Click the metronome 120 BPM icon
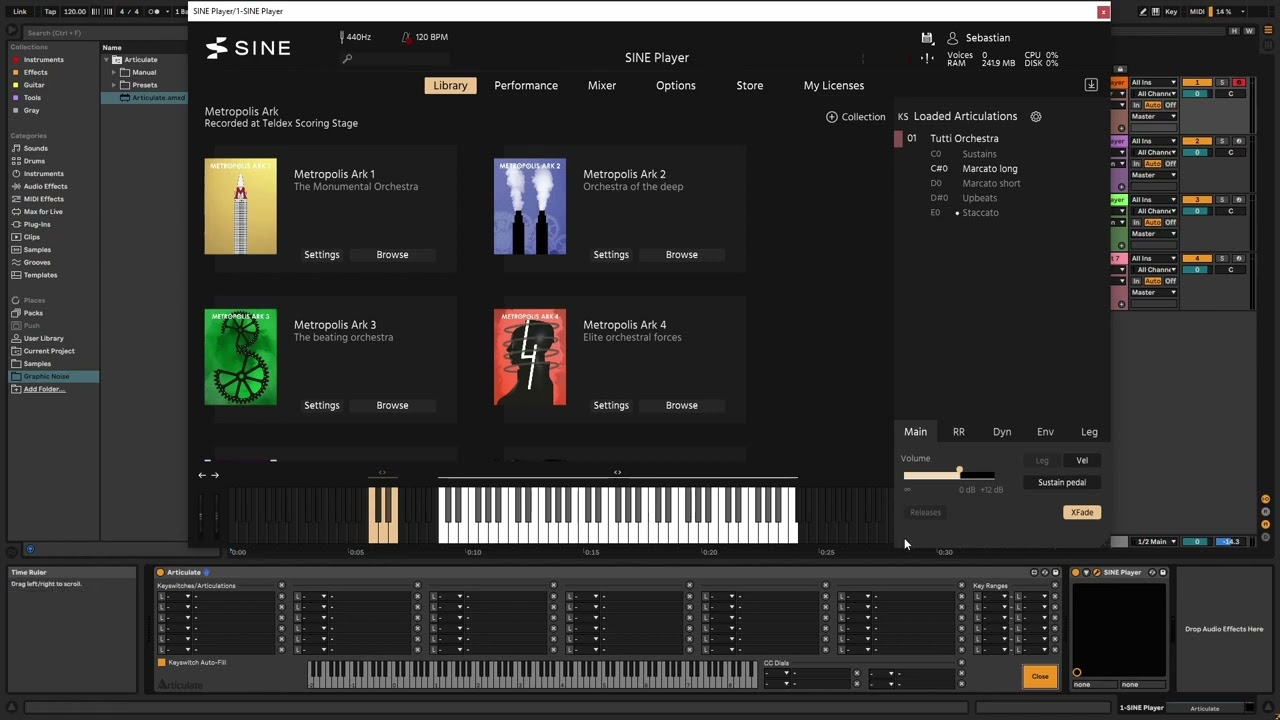 tap(406, 37)
